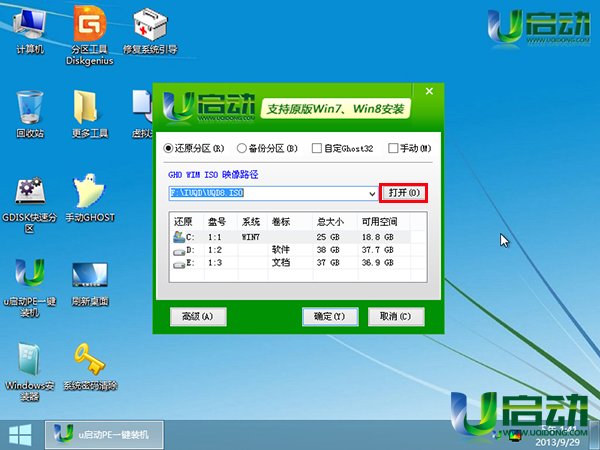The image size is (600, 450).
Task: Click the 系统 column header
Action: 253,222
